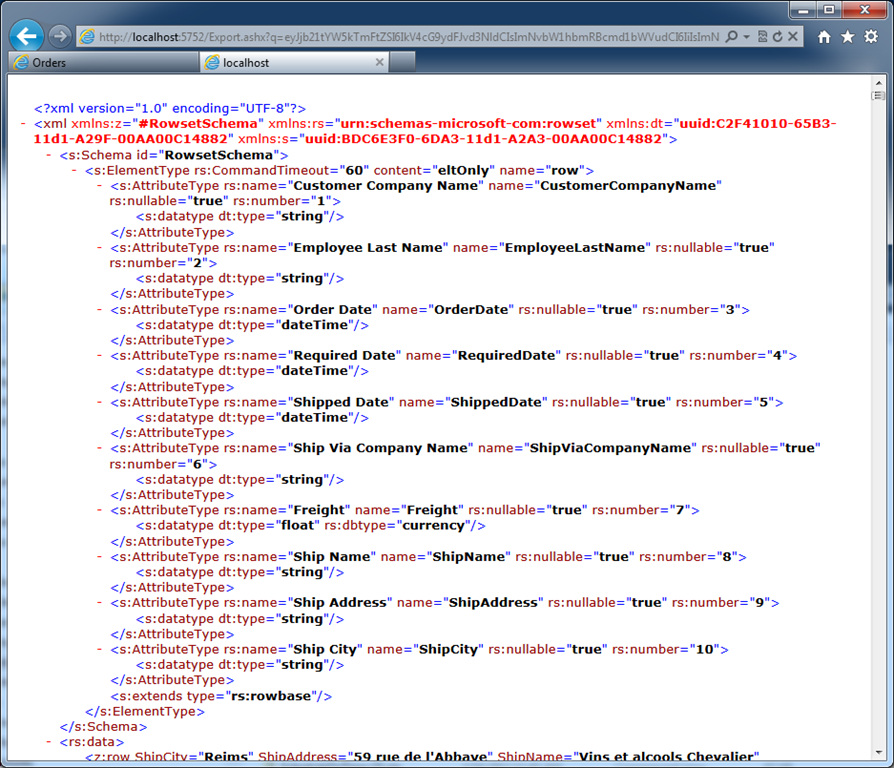Open the Tools gear menu
Image resolution: width=894 pixels, height=768 pixels.
click(x=871, y=37)
